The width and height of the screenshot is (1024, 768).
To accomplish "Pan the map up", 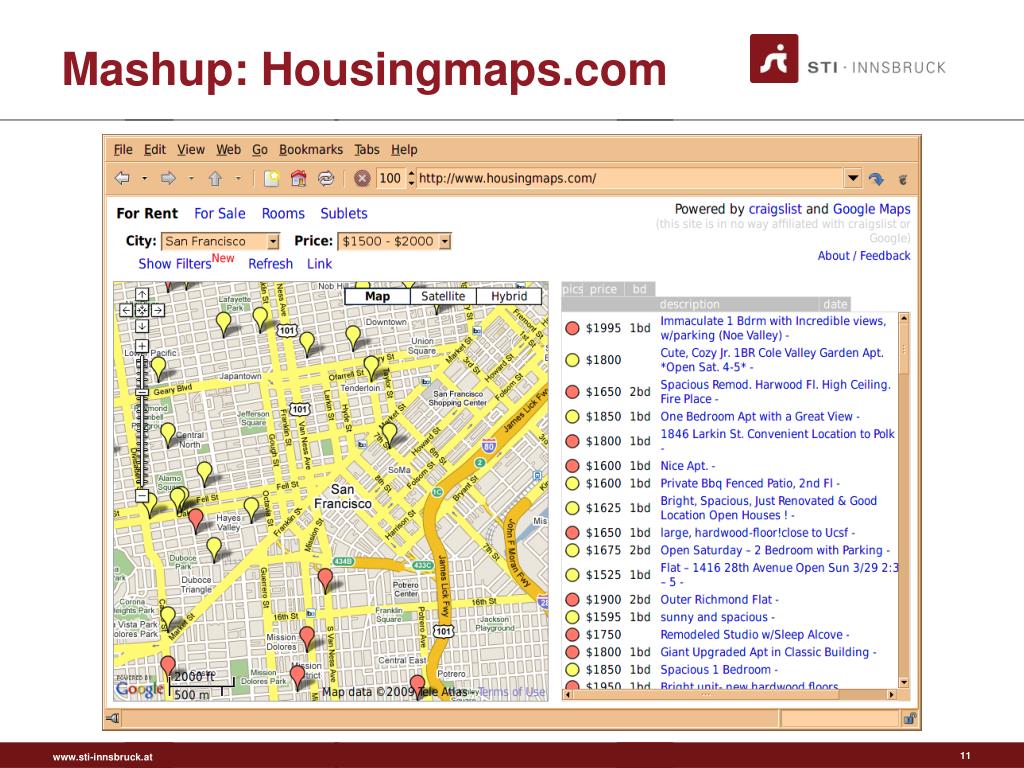I will click(x=142, y=295).
